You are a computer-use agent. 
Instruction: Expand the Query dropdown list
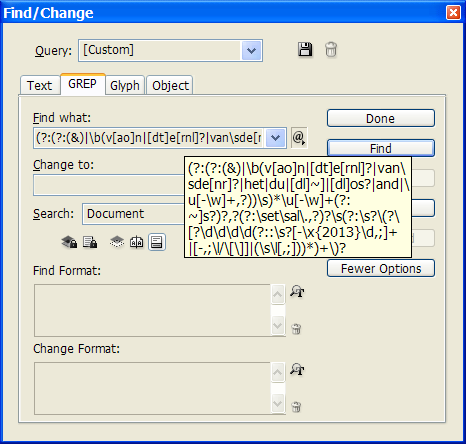tap(251, 51)
